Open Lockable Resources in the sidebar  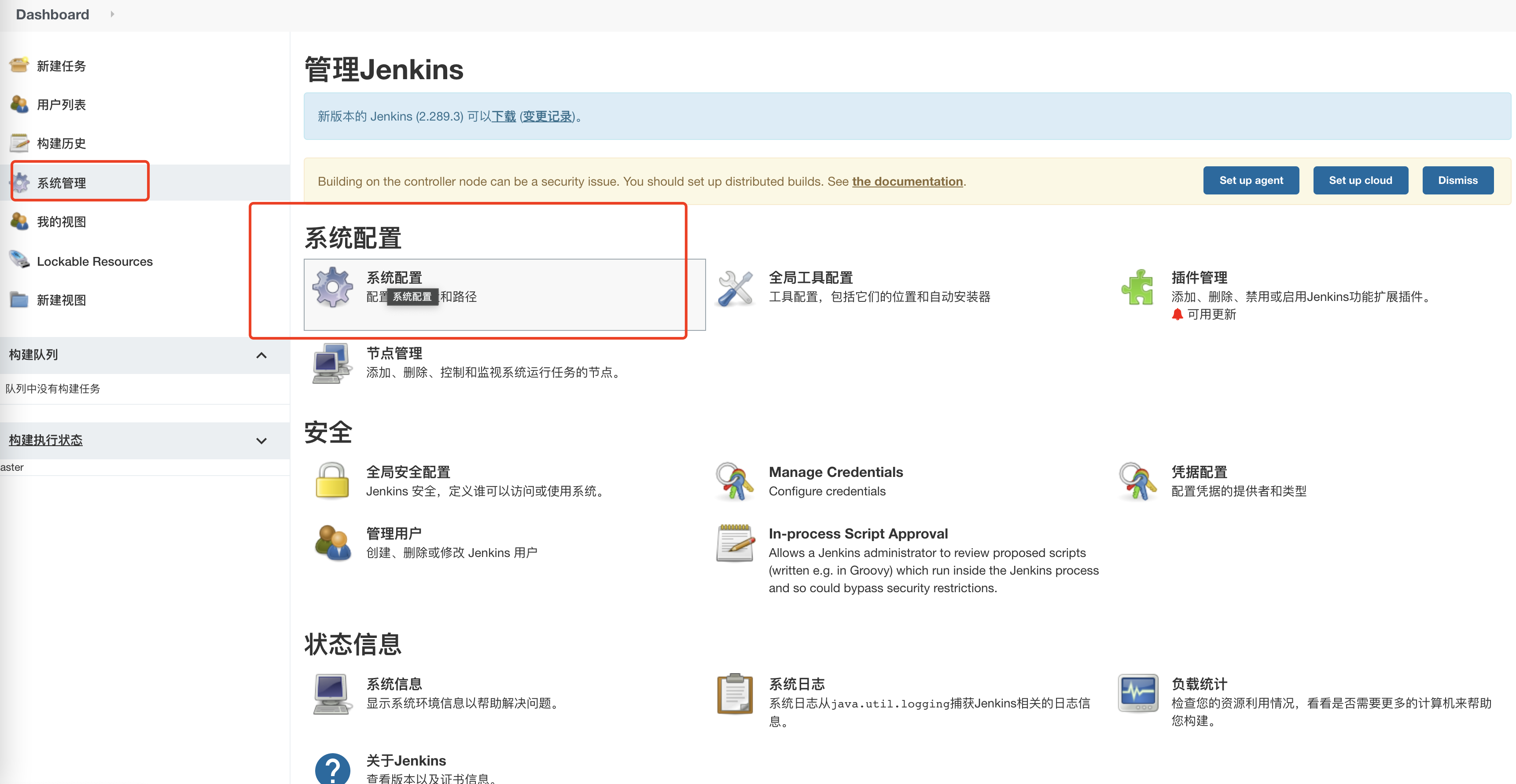(x=95, y=261)
